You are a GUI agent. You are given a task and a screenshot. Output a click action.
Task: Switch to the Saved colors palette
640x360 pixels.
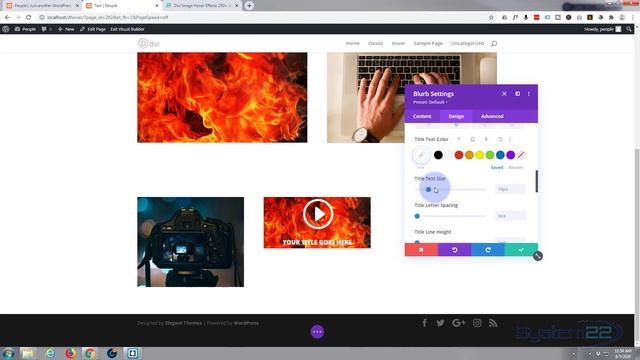pos(497,167)
